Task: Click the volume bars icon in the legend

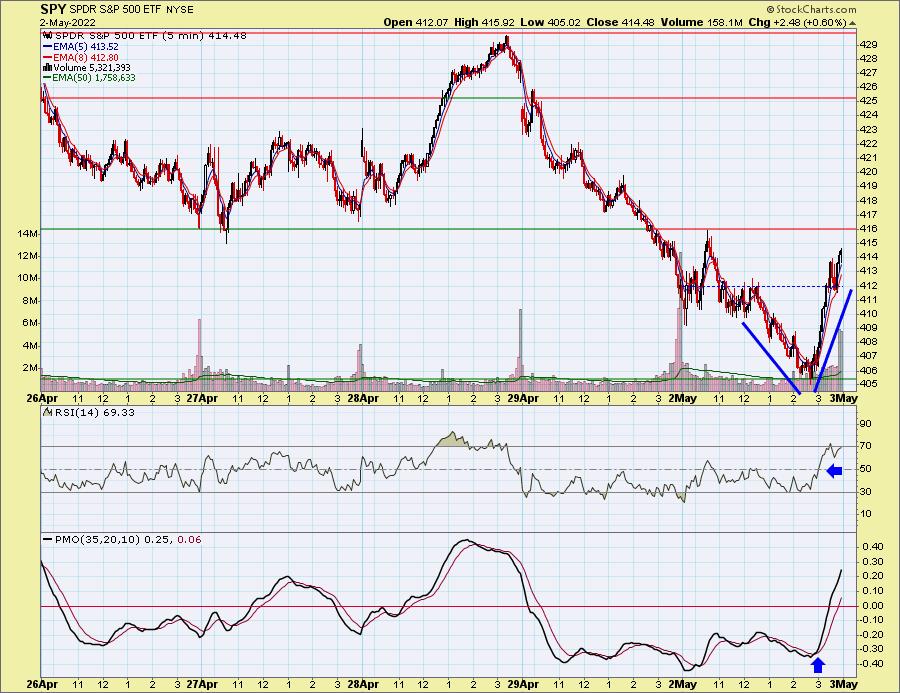Action: coord(48,68)
